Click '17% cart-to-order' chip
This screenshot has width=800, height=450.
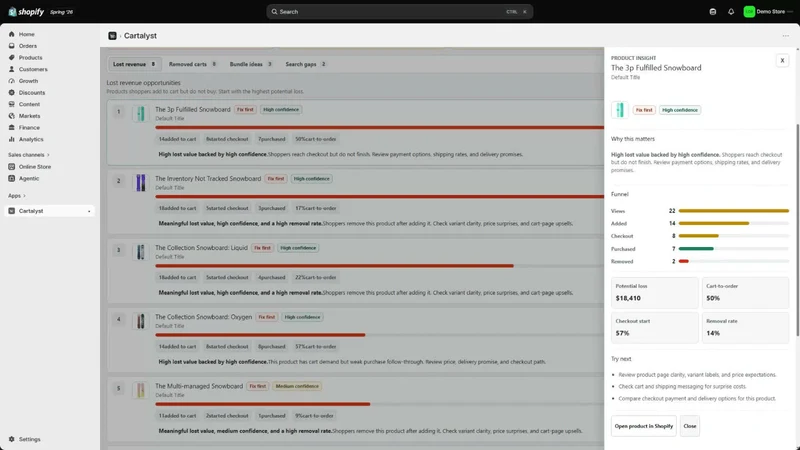[x=315, y=208]
